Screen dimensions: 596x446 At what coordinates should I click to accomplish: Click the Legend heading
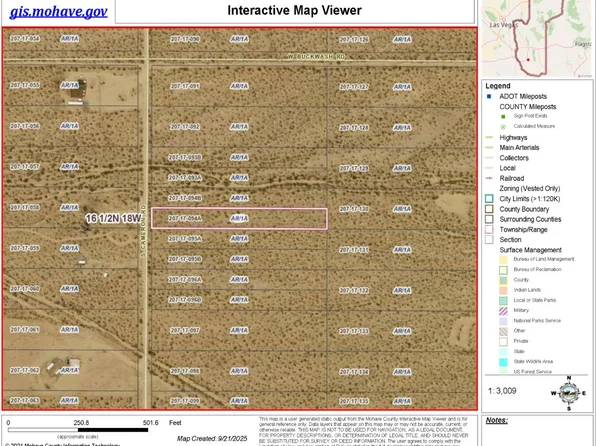(498, 86)
